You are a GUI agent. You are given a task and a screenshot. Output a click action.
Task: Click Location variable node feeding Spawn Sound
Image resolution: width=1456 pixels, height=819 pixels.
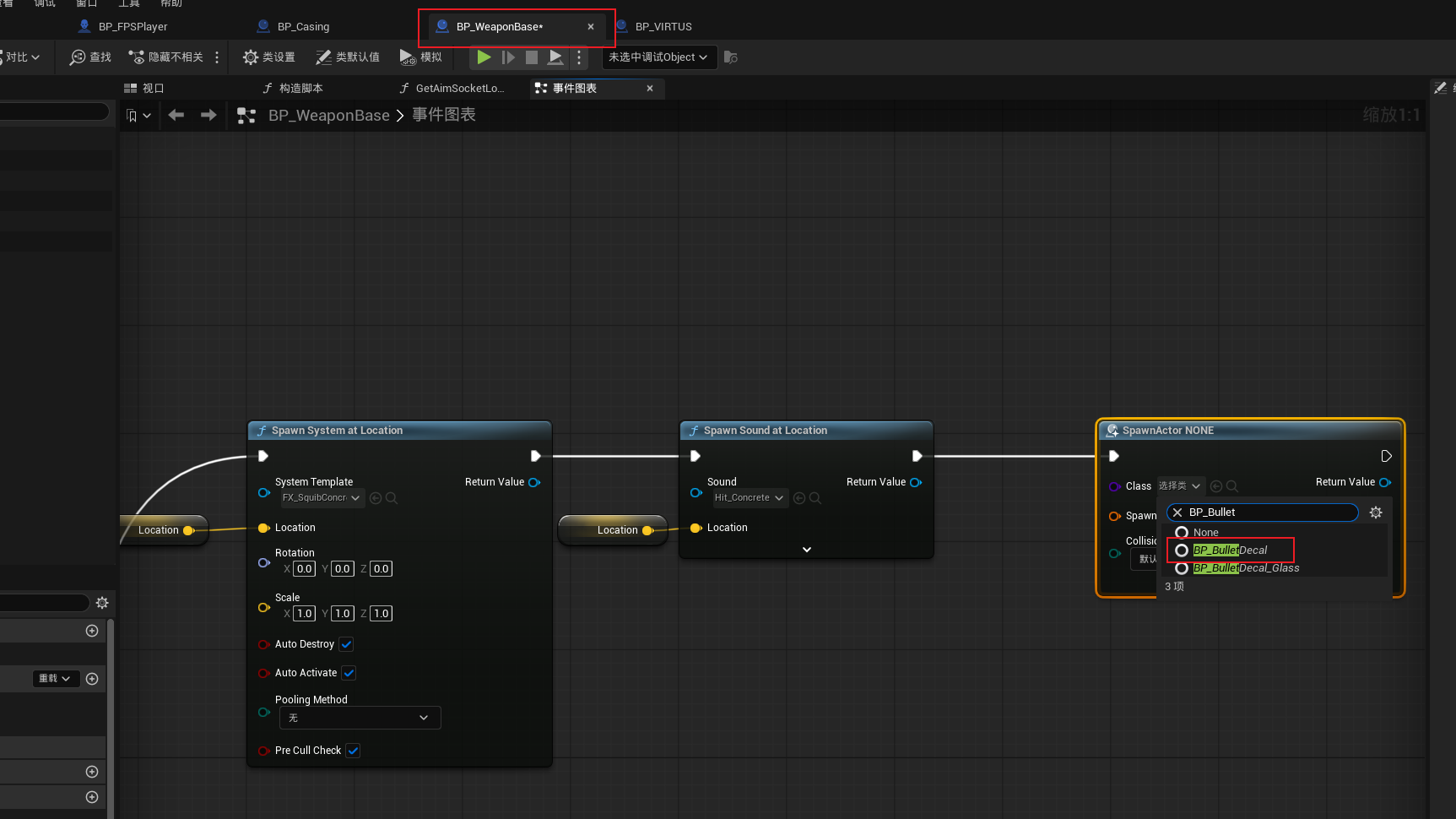point(613,530)
